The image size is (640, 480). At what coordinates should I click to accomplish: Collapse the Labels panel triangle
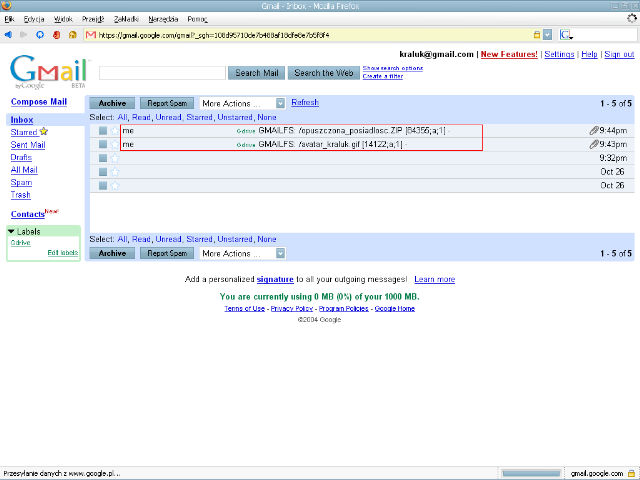click(x=11, y=231)
